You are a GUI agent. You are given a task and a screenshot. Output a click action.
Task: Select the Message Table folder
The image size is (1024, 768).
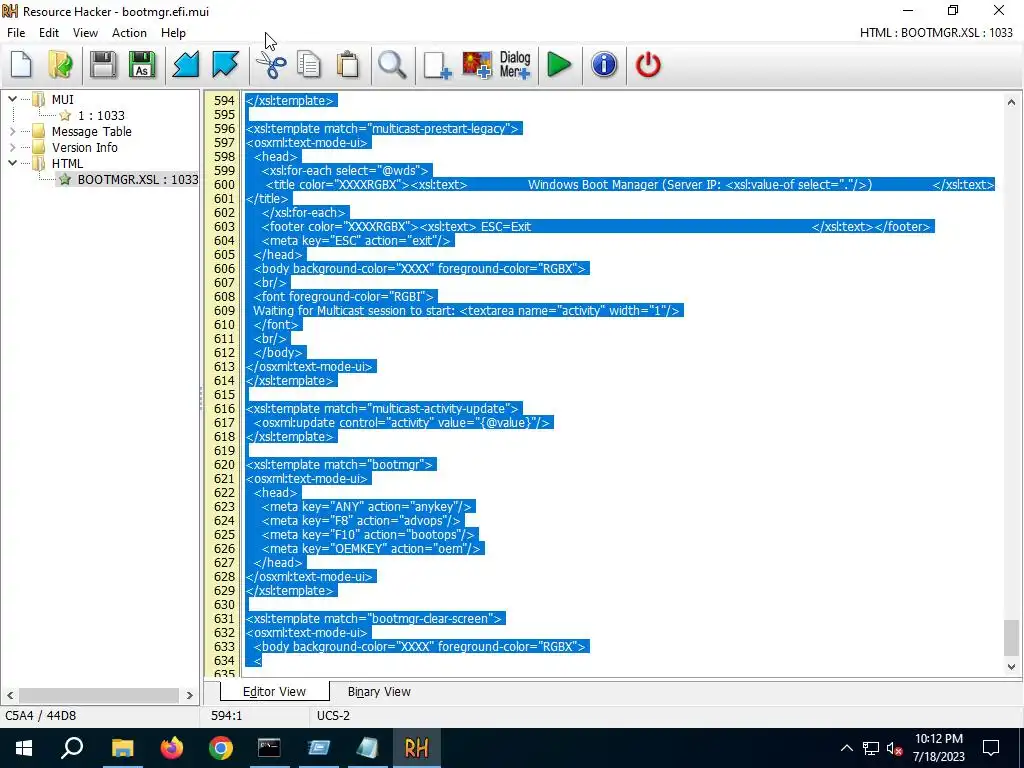[x=91, y=131]
